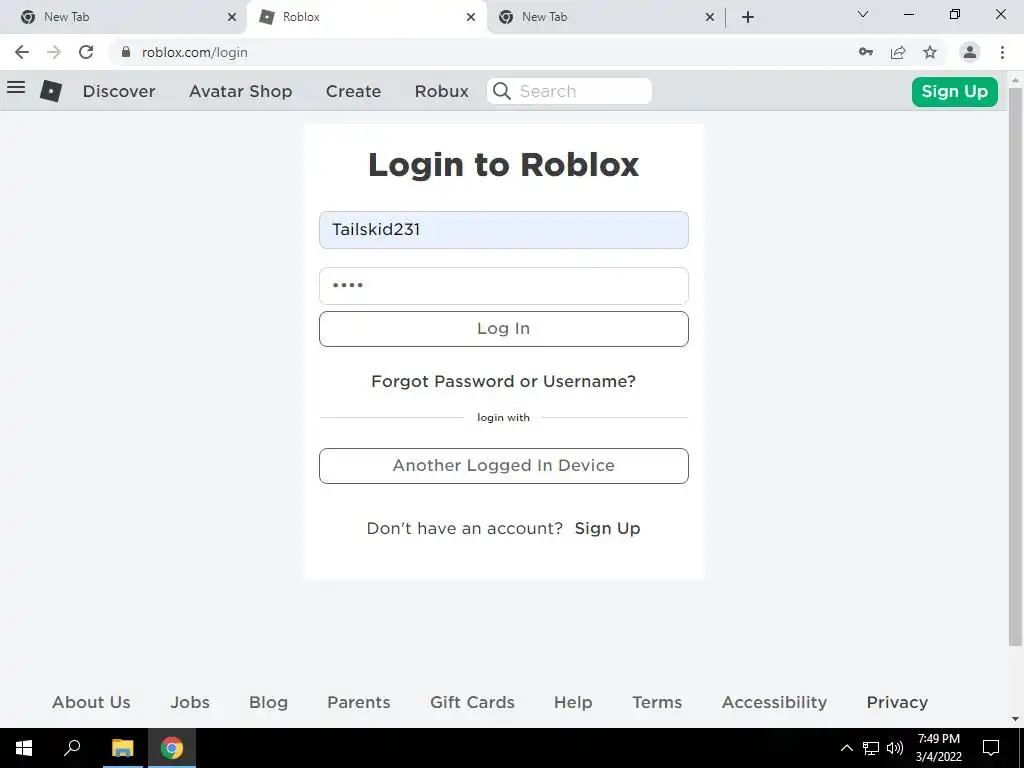Restore down the Chrome window
The width and height of the screenshot is (1024, 768).
coord(955,14)
